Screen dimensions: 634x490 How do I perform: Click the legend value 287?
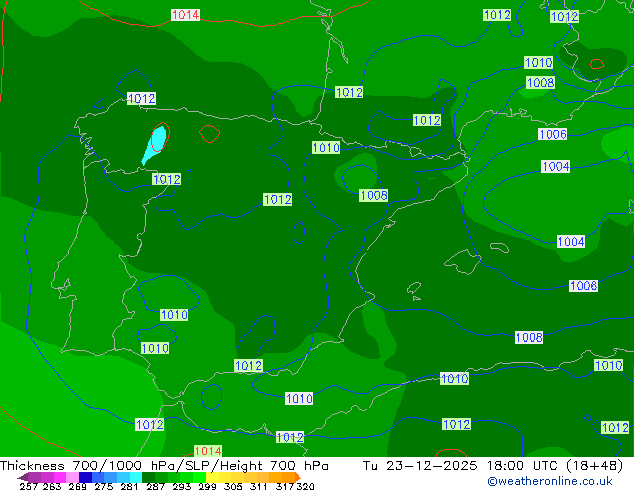[x=155, y=486]
